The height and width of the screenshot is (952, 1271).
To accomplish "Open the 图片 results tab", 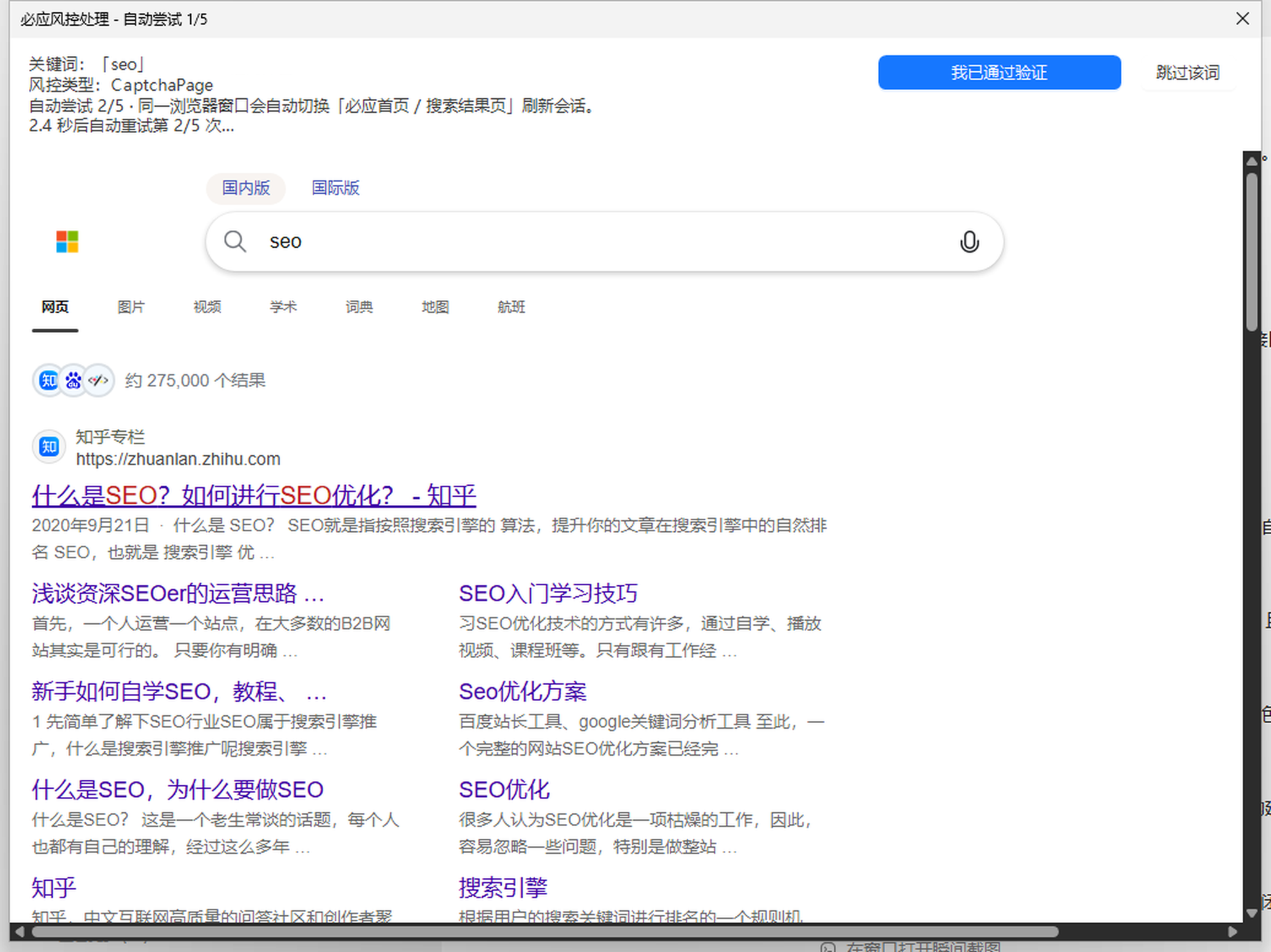I will coord(131,307).
